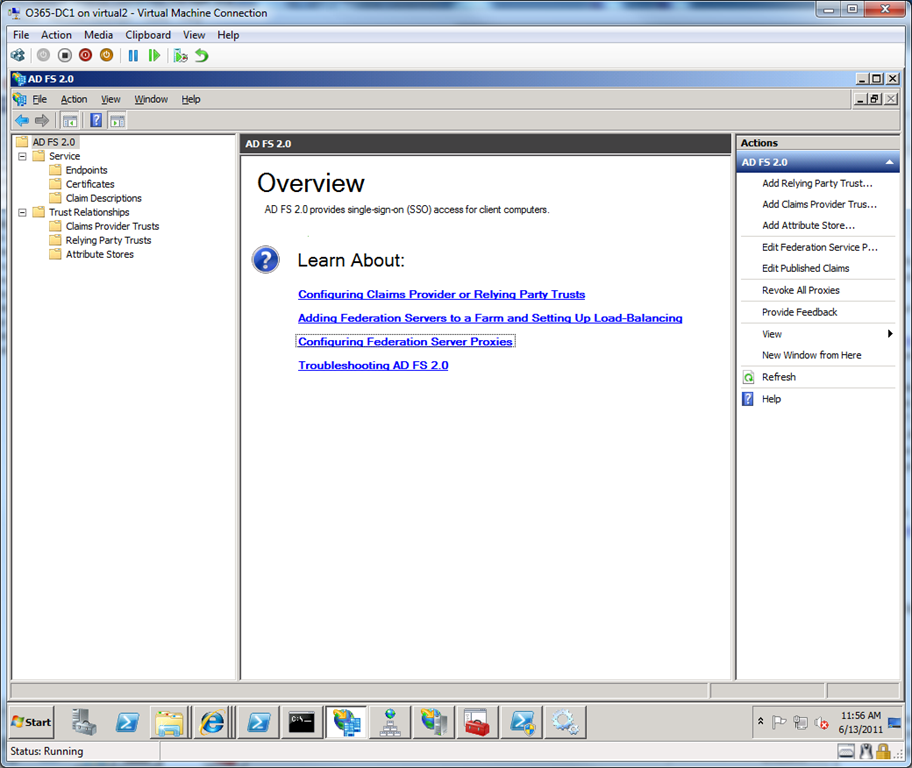This screenshot has height=768, width=912.
Task: Open Adding Federation Servers to a Farm link
Action: point(490,318)
